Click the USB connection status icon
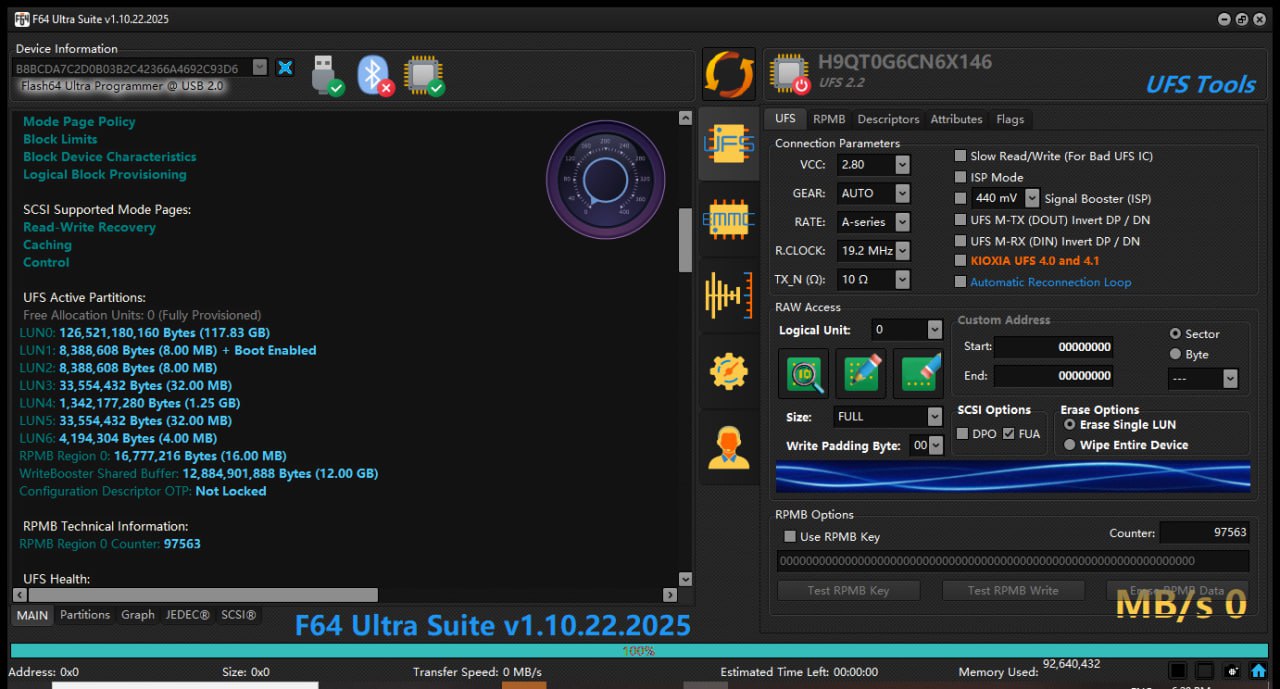Screen dimensions: 1280x689 [326, 75]
